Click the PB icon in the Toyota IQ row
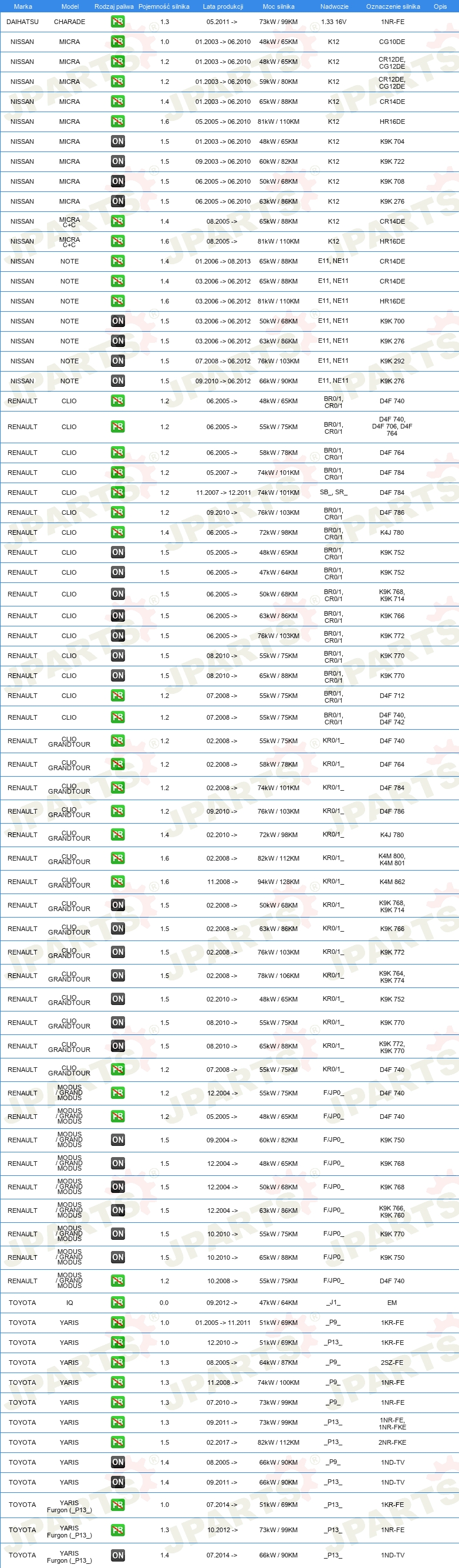Image resolution: width=459 pixels, height=1568 pixels. [x=117, y=1303]
